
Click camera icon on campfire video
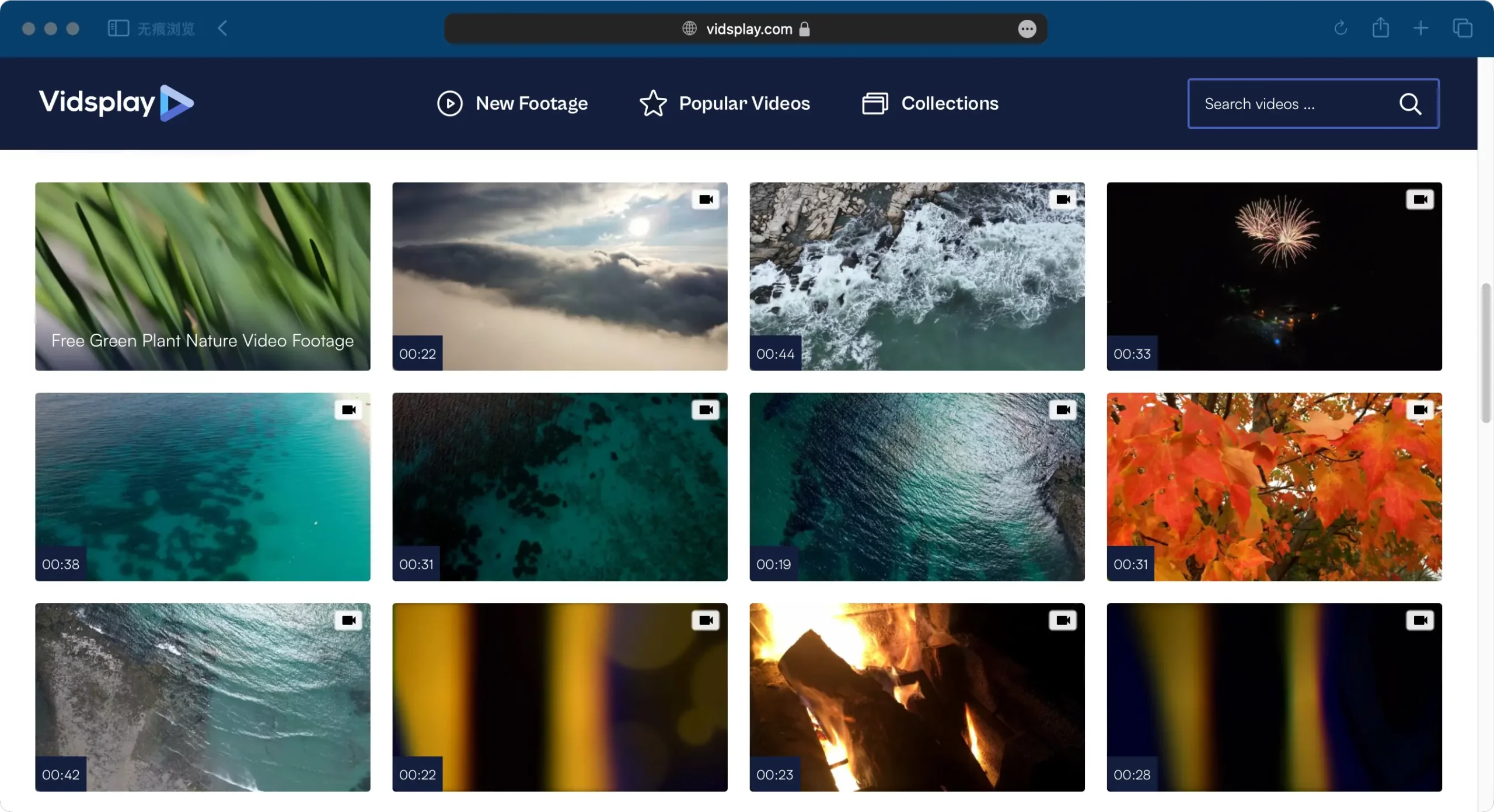1063,620
